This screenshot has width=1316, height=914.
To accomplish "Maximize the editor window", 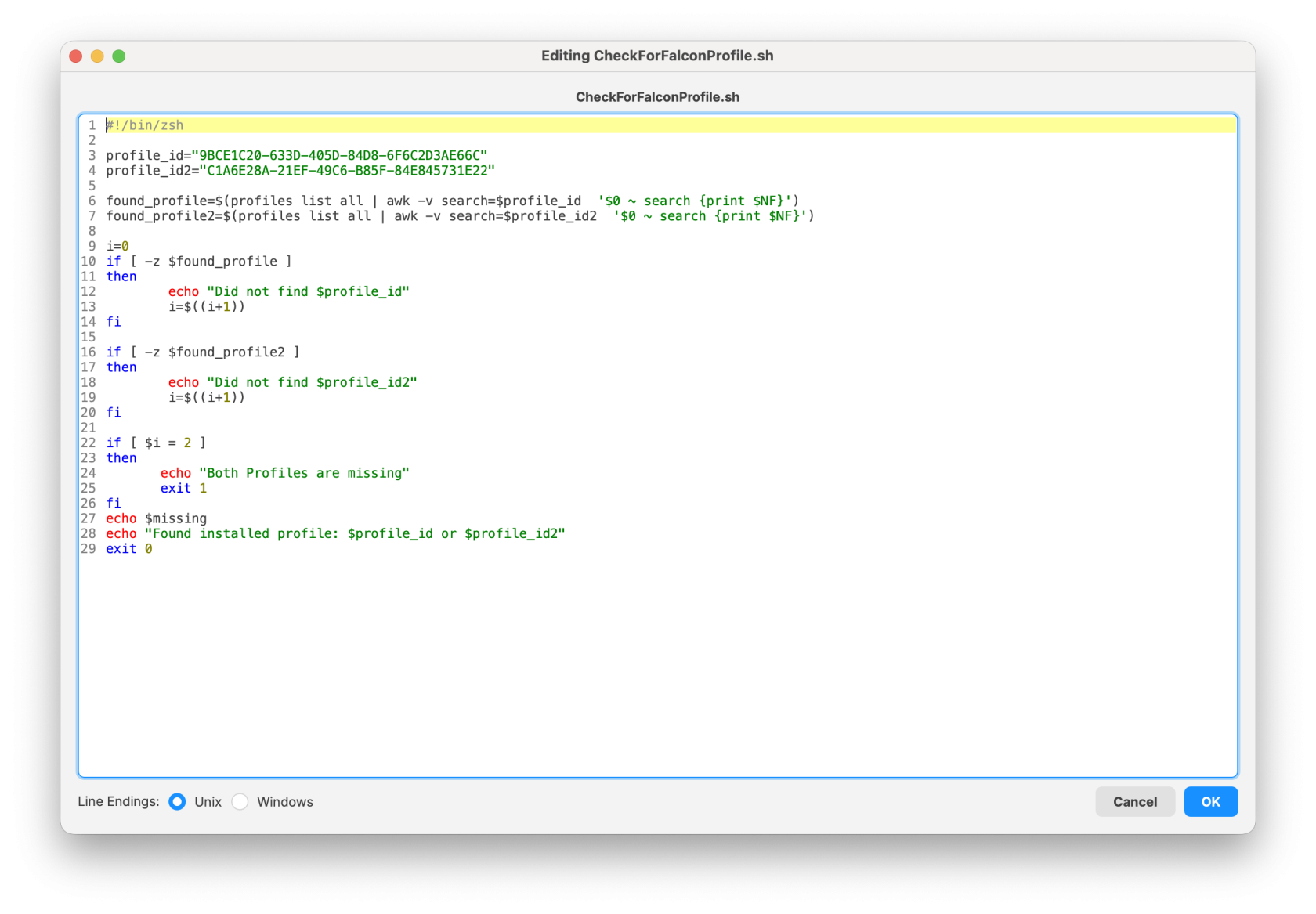I will click(119, 56).
